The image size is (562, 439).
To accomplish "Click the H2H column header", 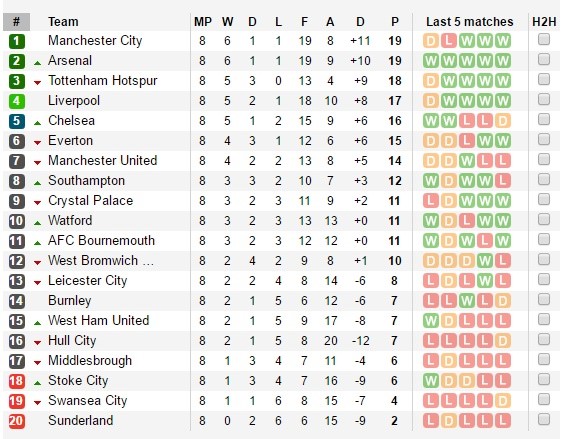I will pos(544,22).
